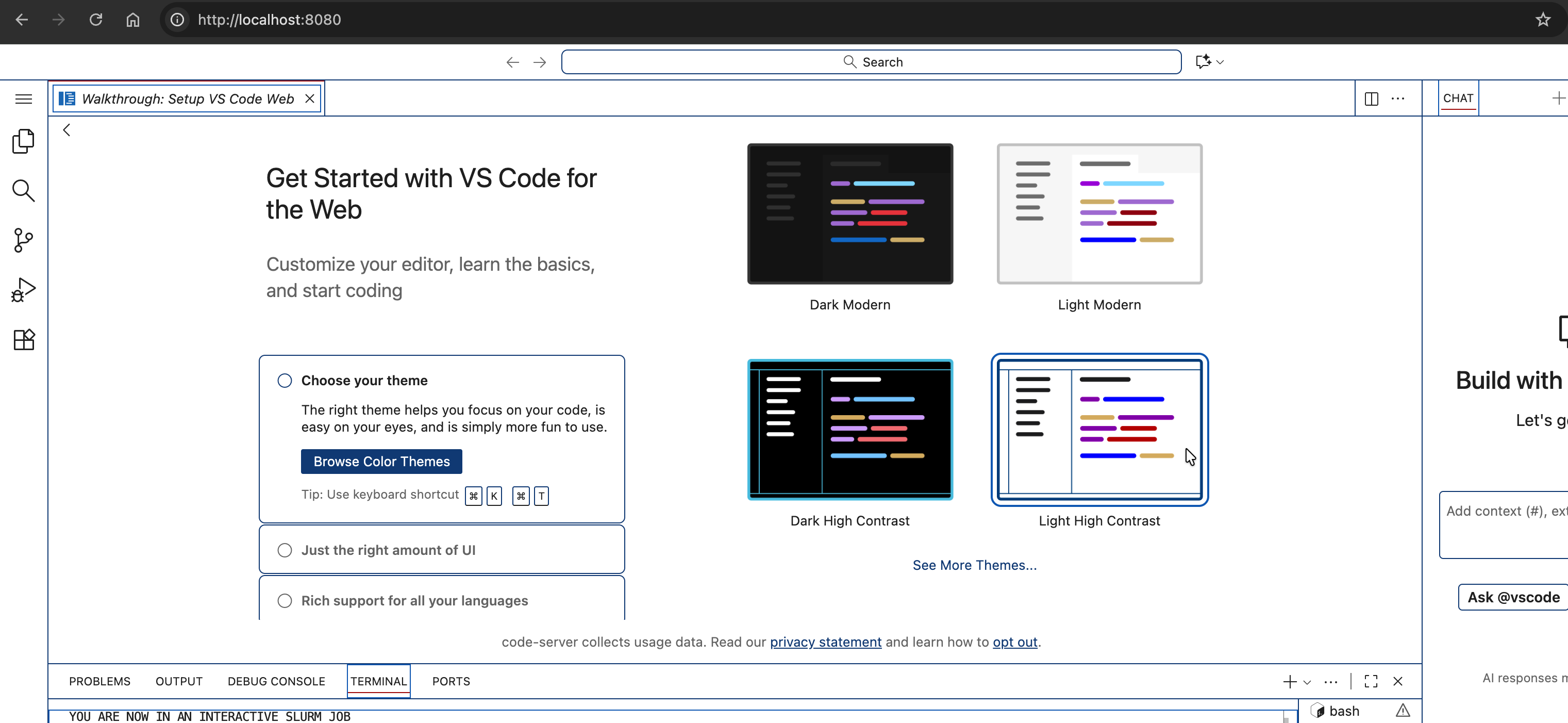Open the Explorer sidebar

23,141
